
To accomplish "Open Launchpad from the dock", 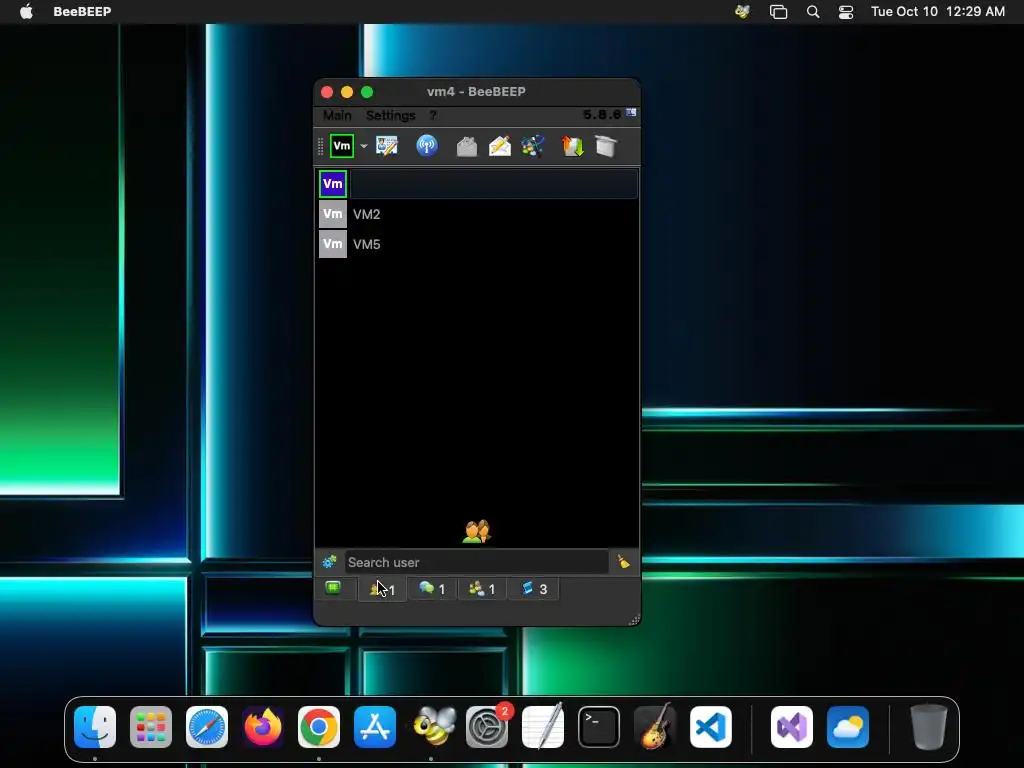I will click(151, 727).
